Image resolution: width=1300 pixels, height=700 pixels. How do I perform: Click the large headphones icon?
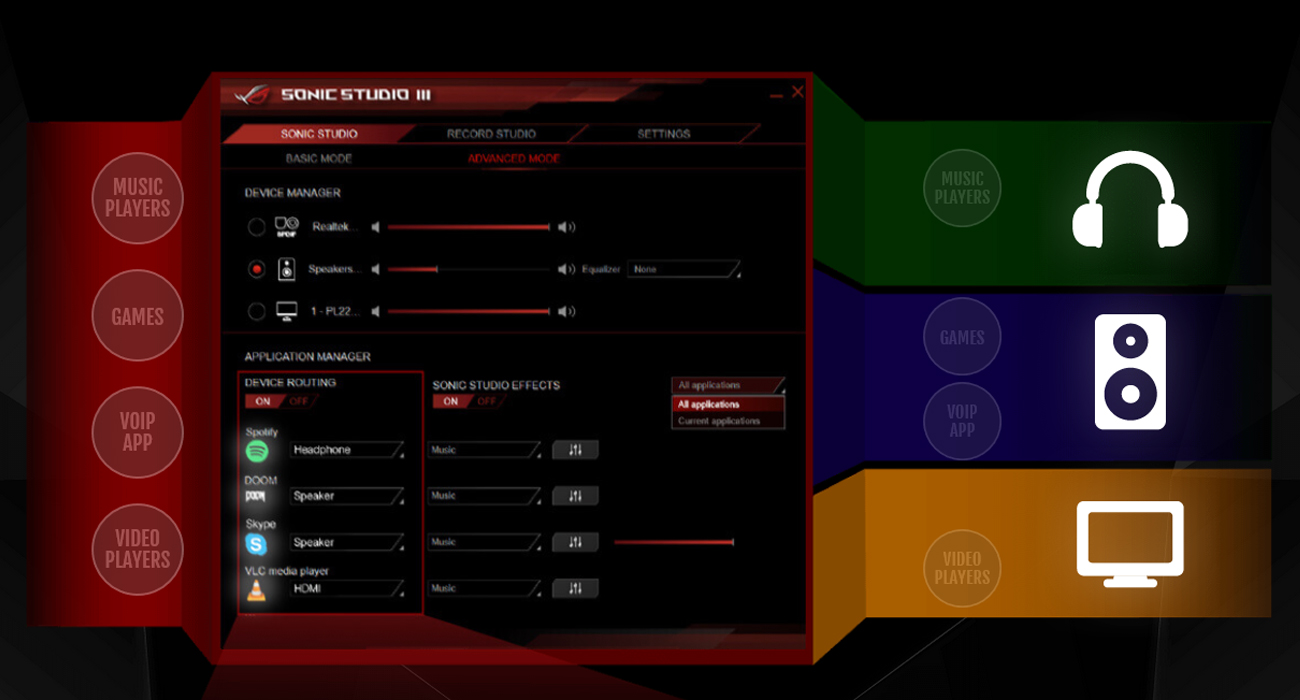pos(1130,199)
